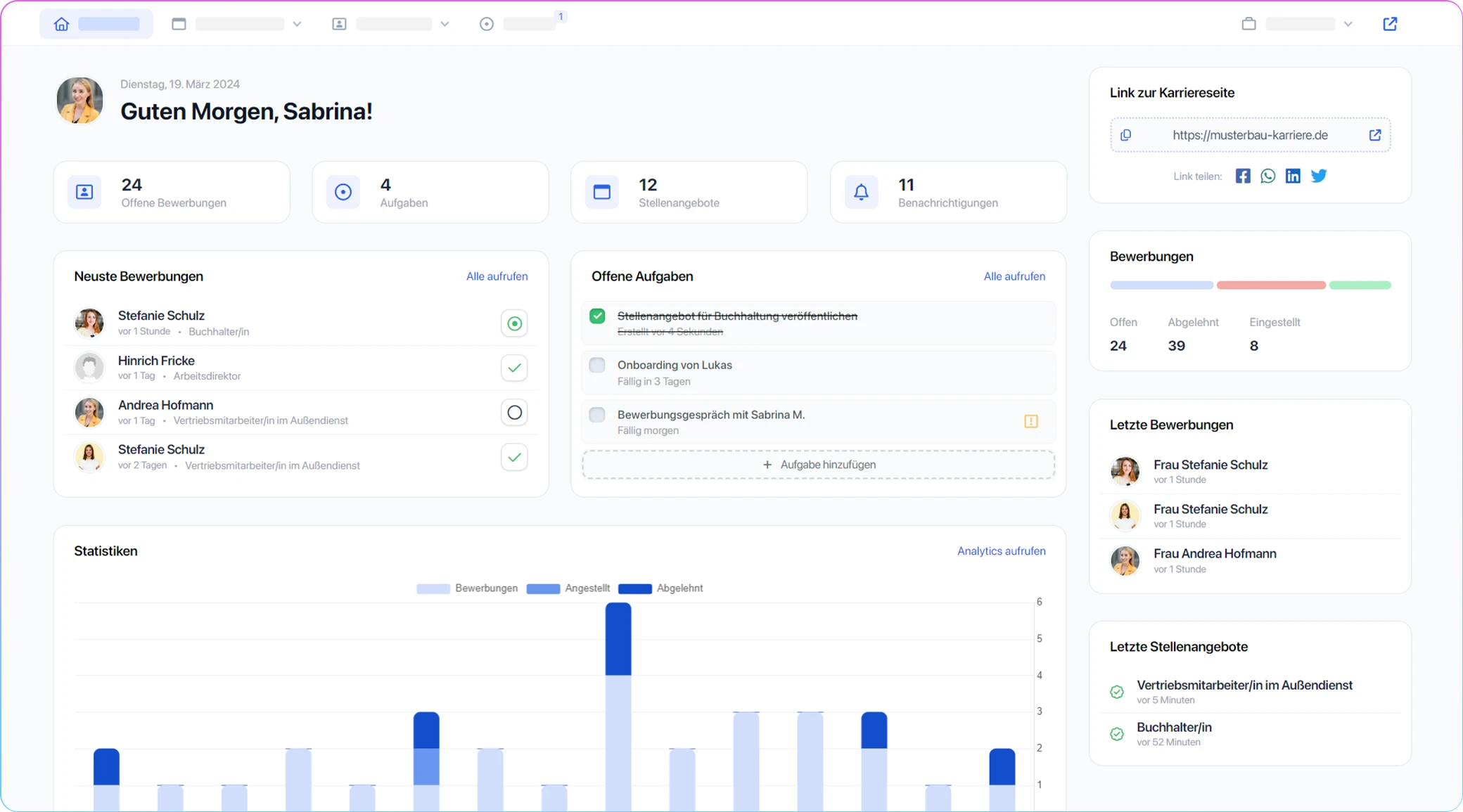The height and width of the screenshot is (812, 1463).
Task: Open the Facebook share icon
Action: pos(1243,176)
